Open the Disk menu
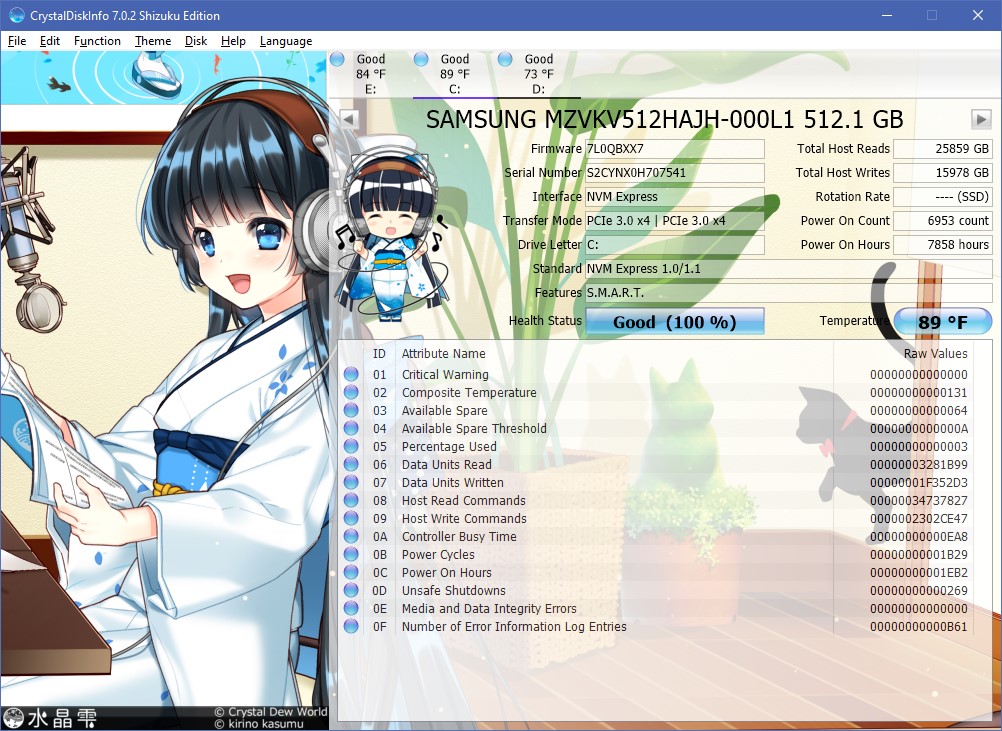 point(196,41)
